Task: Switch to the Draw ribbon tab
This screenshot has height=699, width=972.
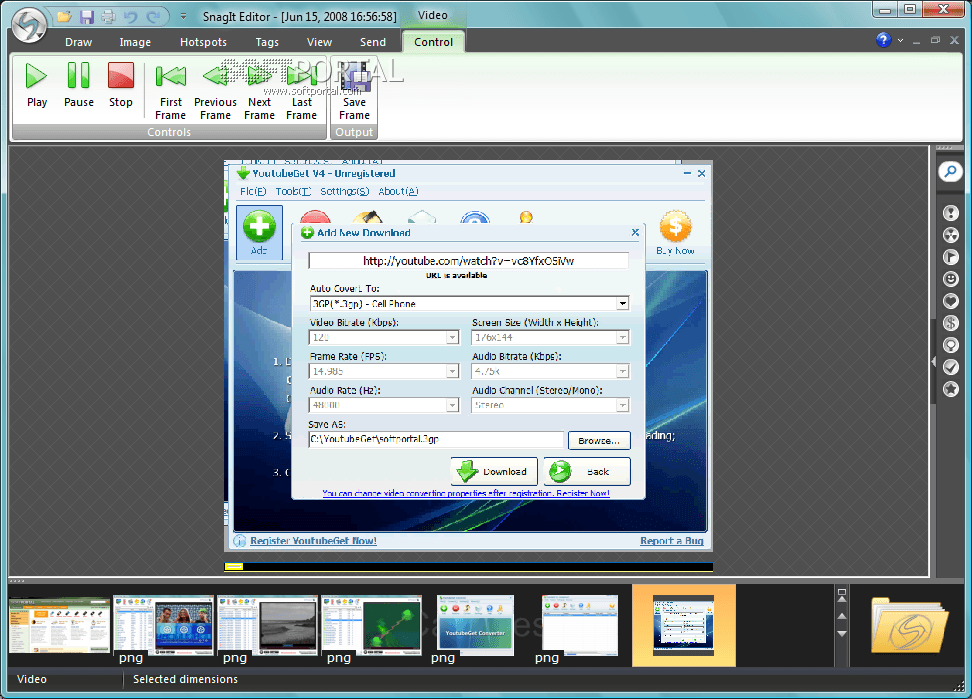Action: pos(79,42)
